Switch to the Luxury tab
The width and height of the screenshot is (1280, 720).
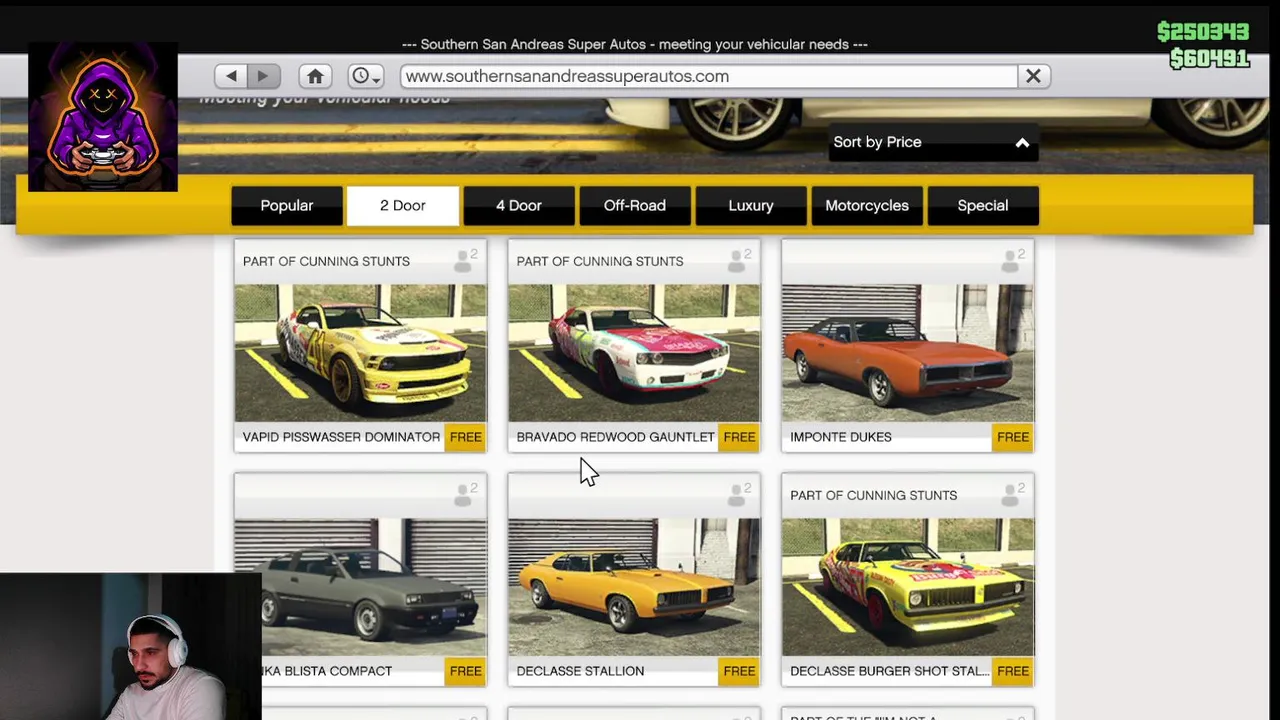point(751,205)
